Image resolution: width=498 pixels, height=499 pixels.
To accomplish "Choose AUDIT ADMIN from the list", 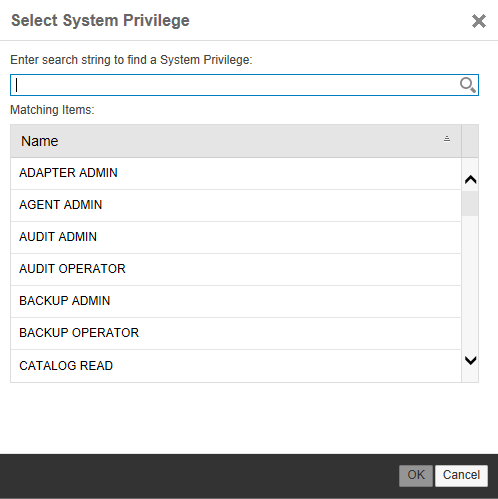I will [x=236, y=237].
